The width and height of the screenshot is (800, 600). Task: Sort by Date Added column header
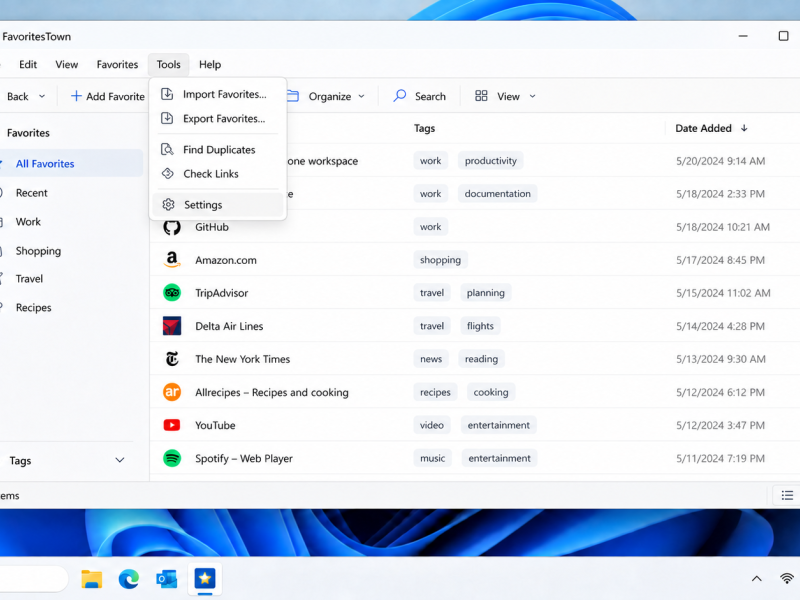pyautogui.click(x=703, y=129)
